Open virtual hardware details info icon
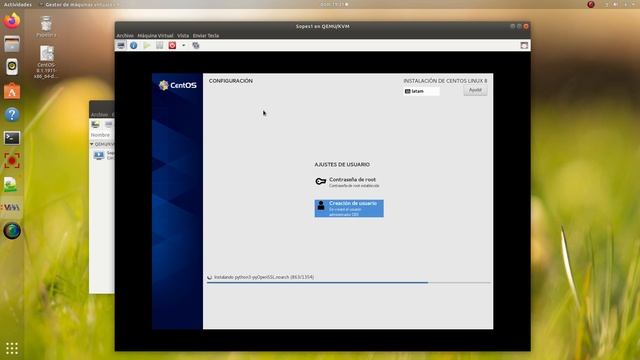 (x=133, y=45)
